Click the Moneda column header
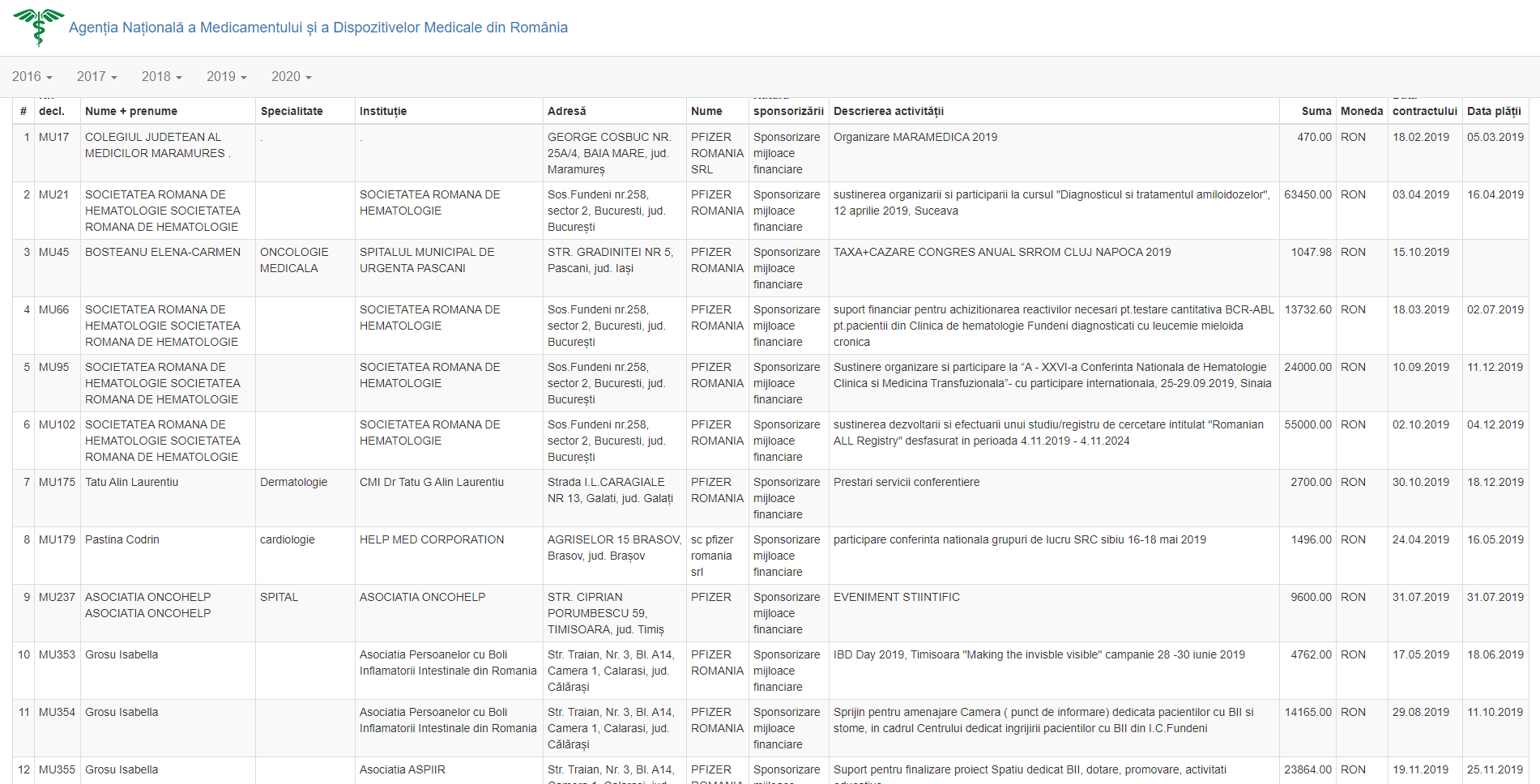The image size is (1540, 784). [x=1362, y=111]
